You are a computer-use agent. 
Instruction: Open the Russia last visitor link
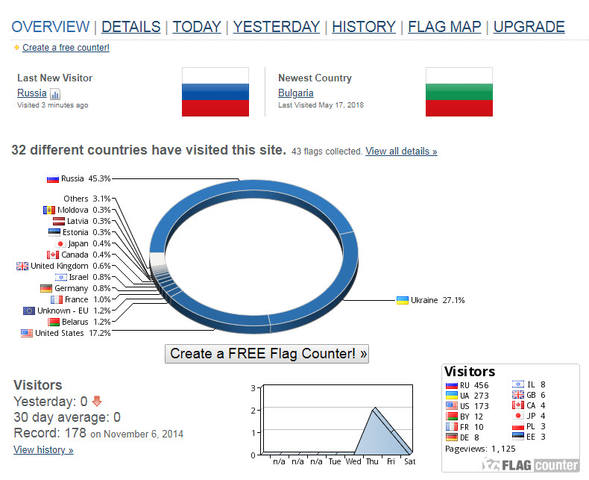pyautogui.click(x=32, y=93)
